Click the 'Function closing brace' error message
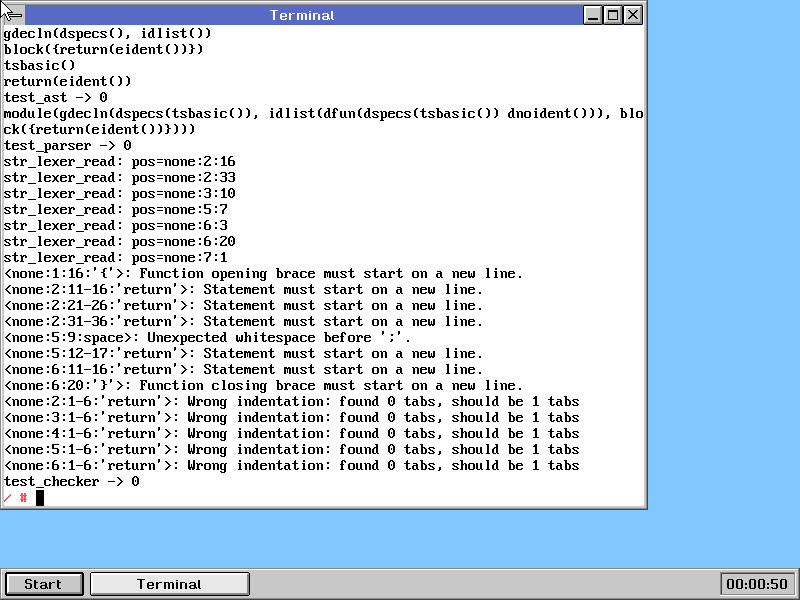Screen dimensions: 800x600 pyautogui.click(x=263, y=385)
